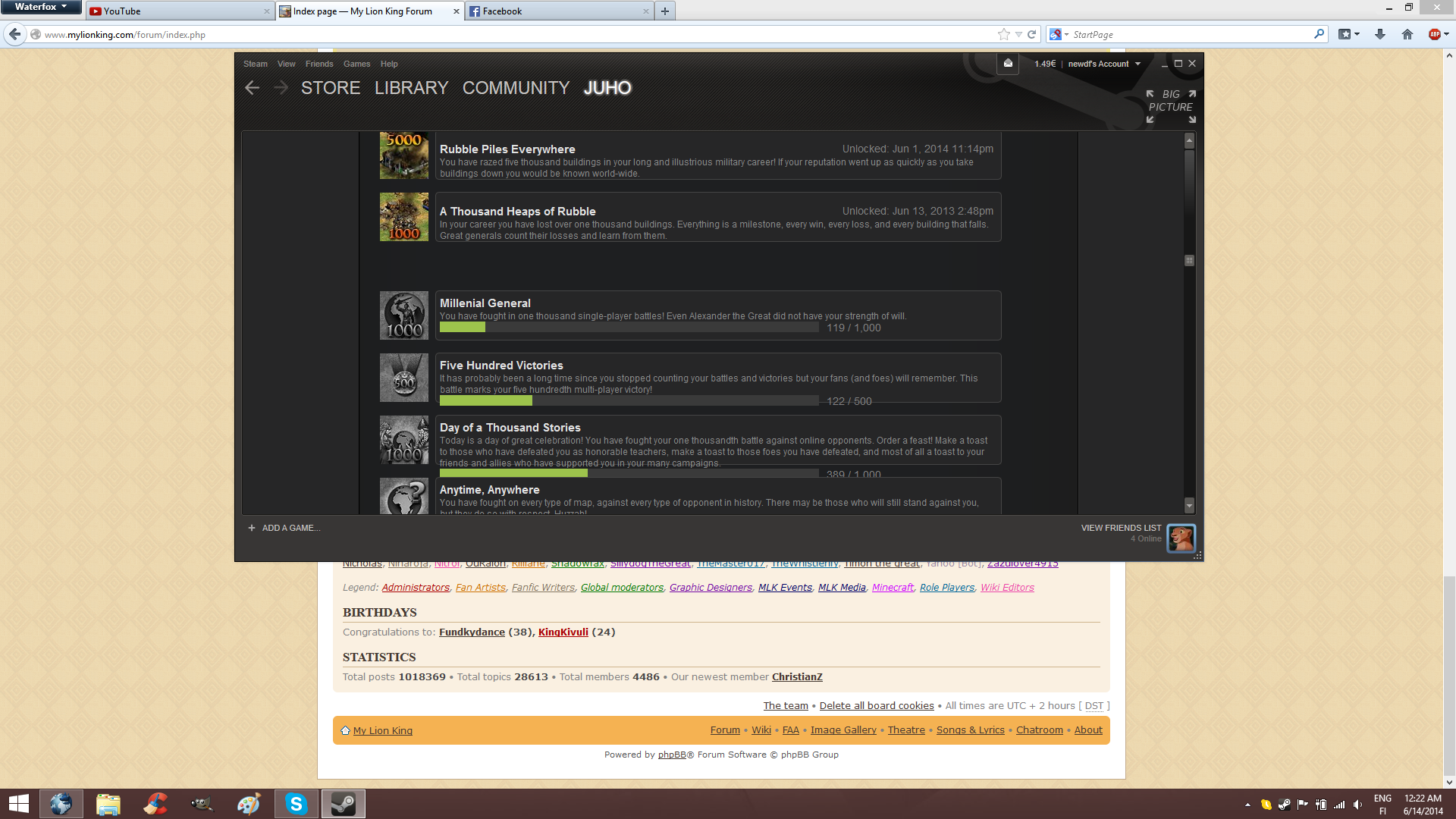1456x819 pixels.
Task: Click the Steam achievements scrollbar down arrow
Action: click(1189, 506)
